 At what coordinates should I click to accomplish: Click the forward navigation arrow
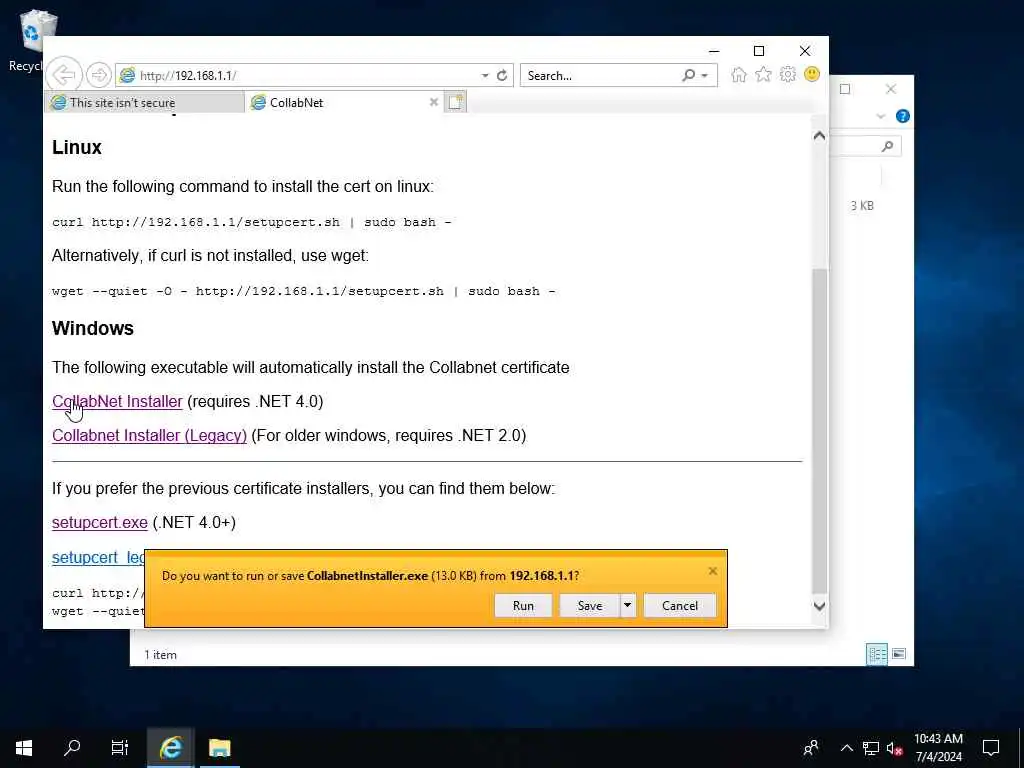coord(99,75)
